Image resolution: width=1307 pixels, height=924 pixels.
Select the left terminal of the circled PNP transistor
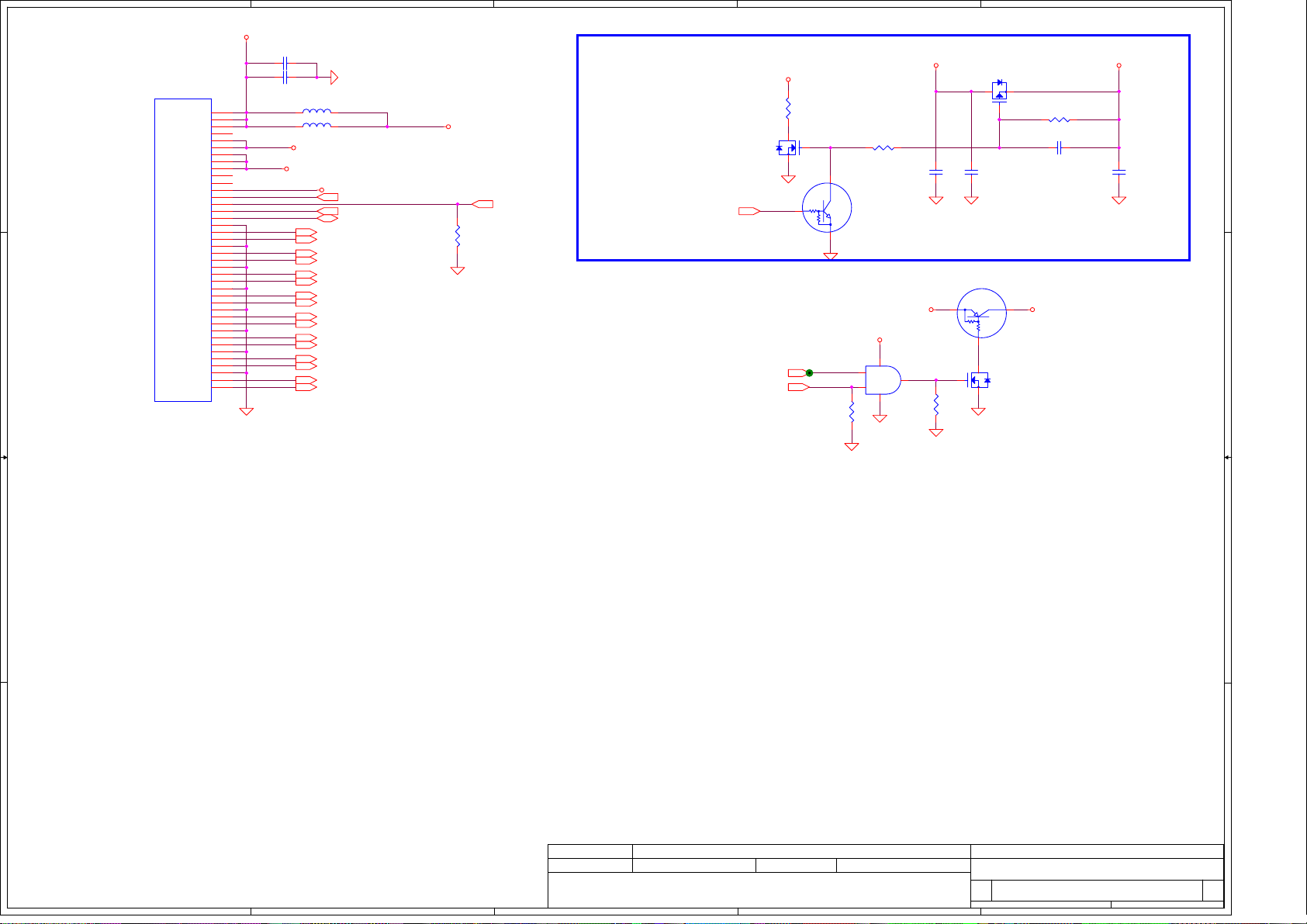[x=932, y=310]
